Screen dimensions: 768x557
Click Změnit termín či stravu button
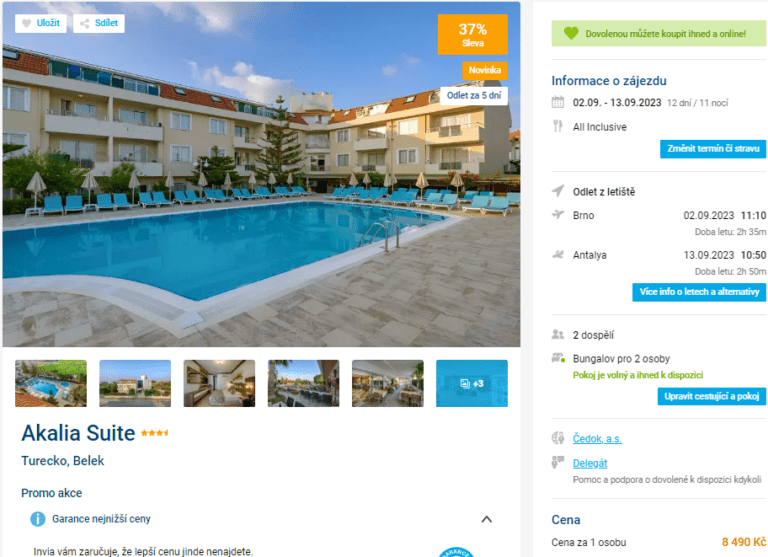click(713, 149)
